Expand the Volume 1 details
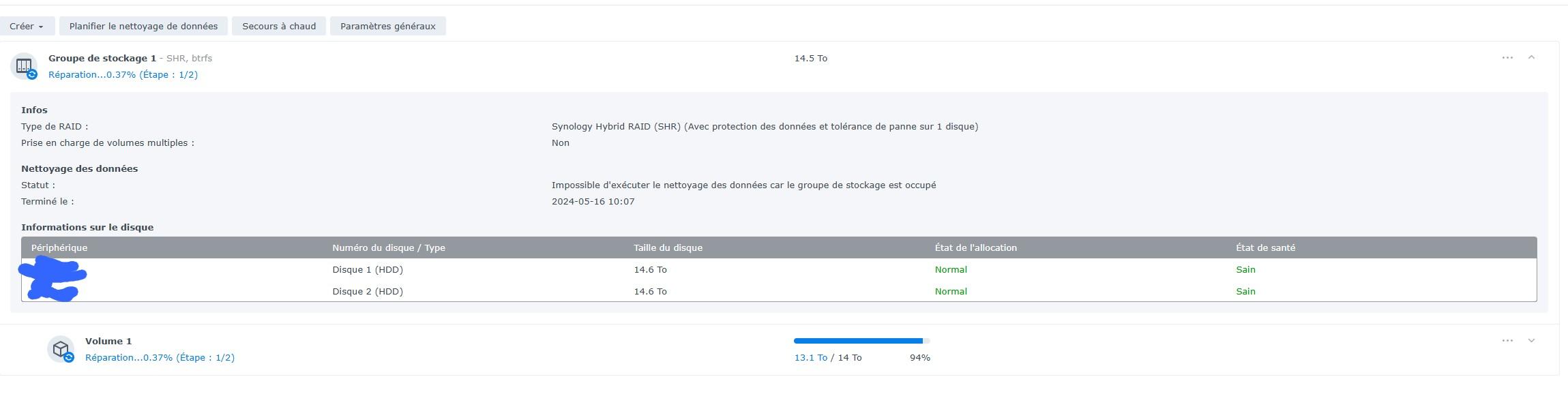This screenshot has height=407, width=1568. [1531, 341]
